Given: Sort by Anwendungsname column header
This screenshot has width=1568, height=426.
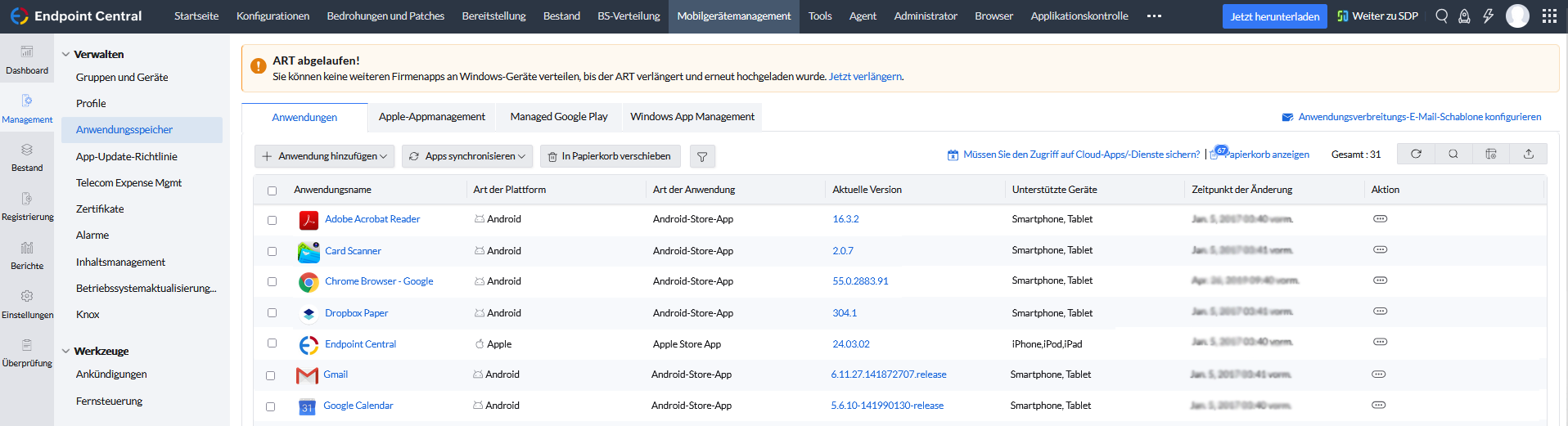Looking at the screenshot, I should [332, 190].
